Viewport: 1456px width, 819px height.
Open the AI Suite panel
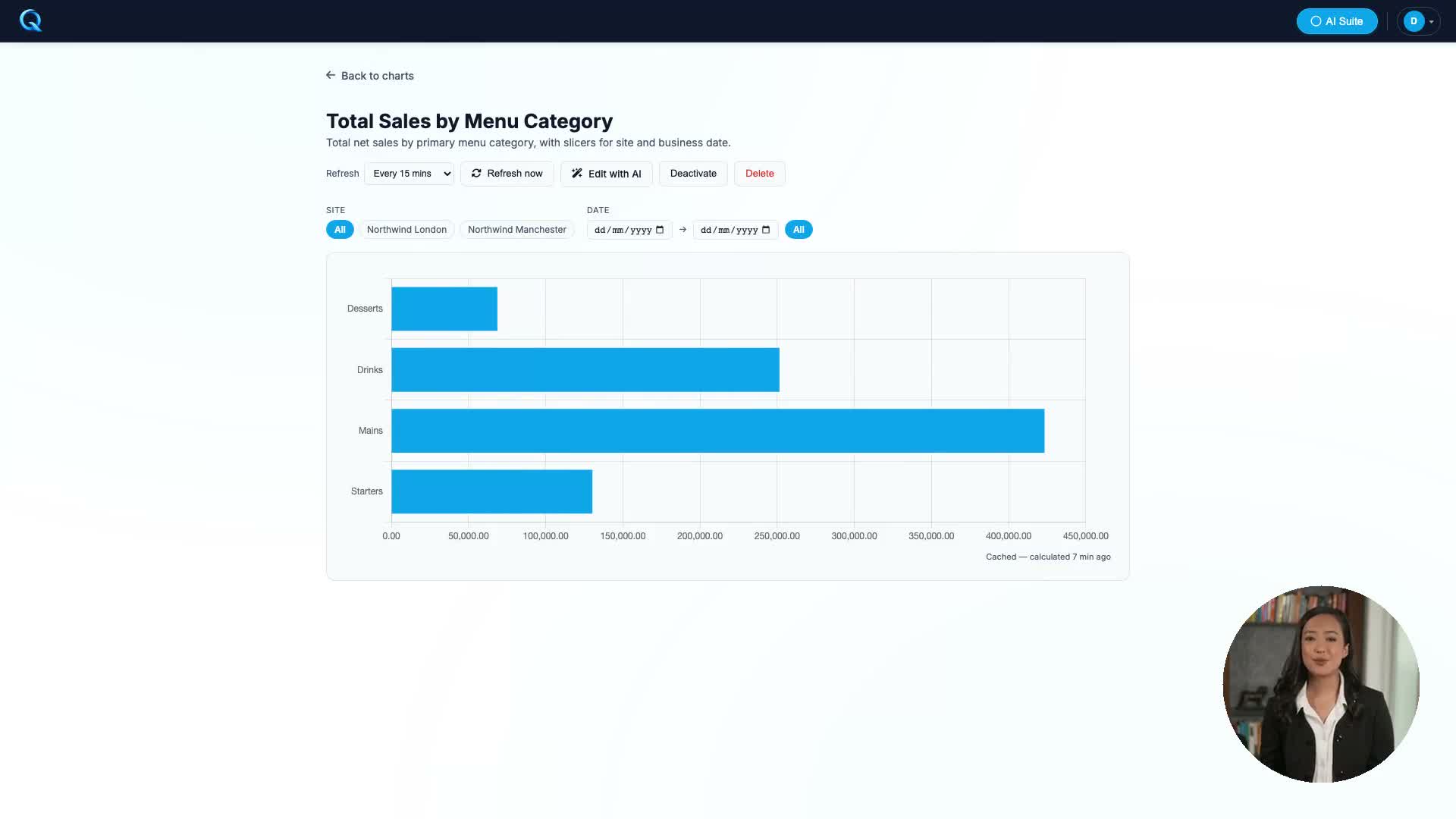1337,21
